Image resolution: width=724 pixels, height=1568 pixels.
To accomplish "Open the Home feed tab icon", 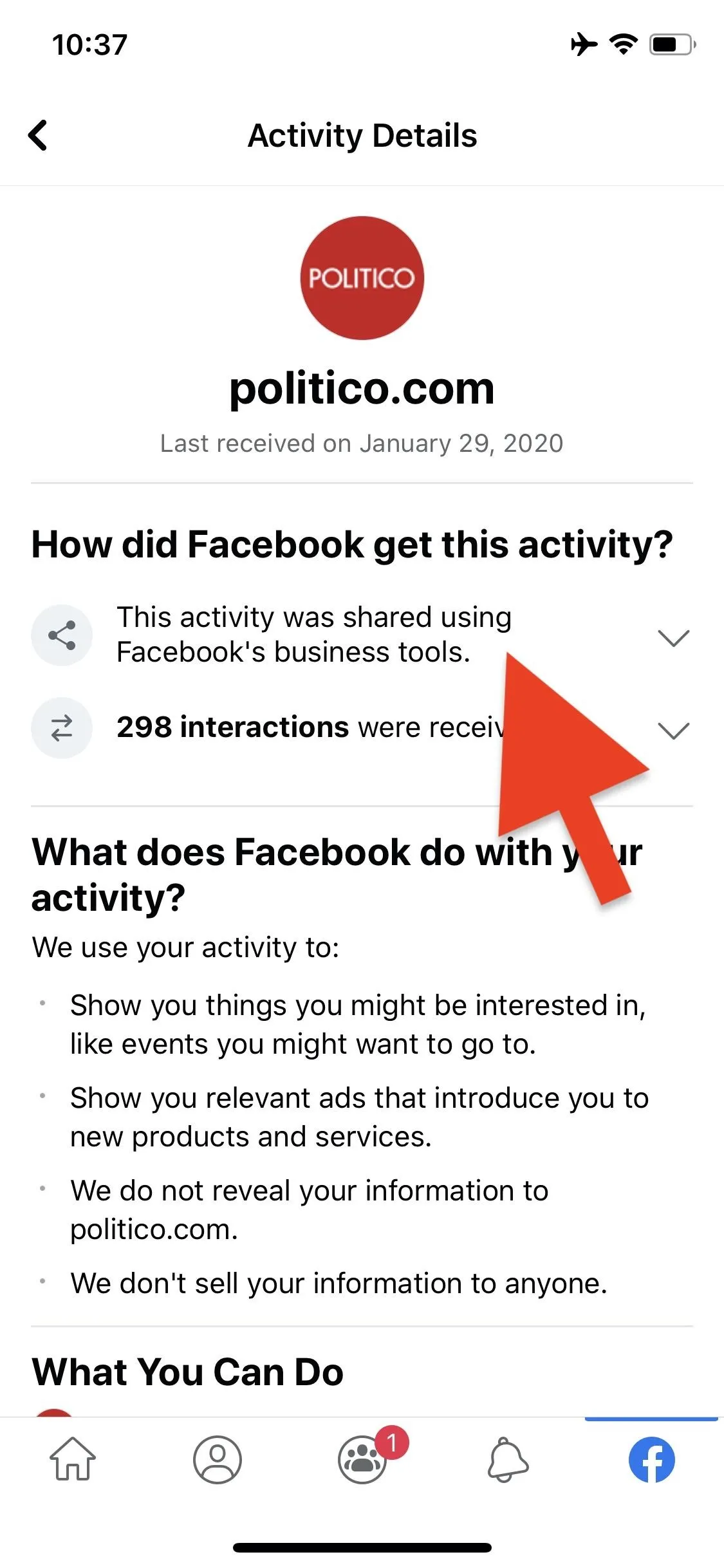I will 73,1459.
